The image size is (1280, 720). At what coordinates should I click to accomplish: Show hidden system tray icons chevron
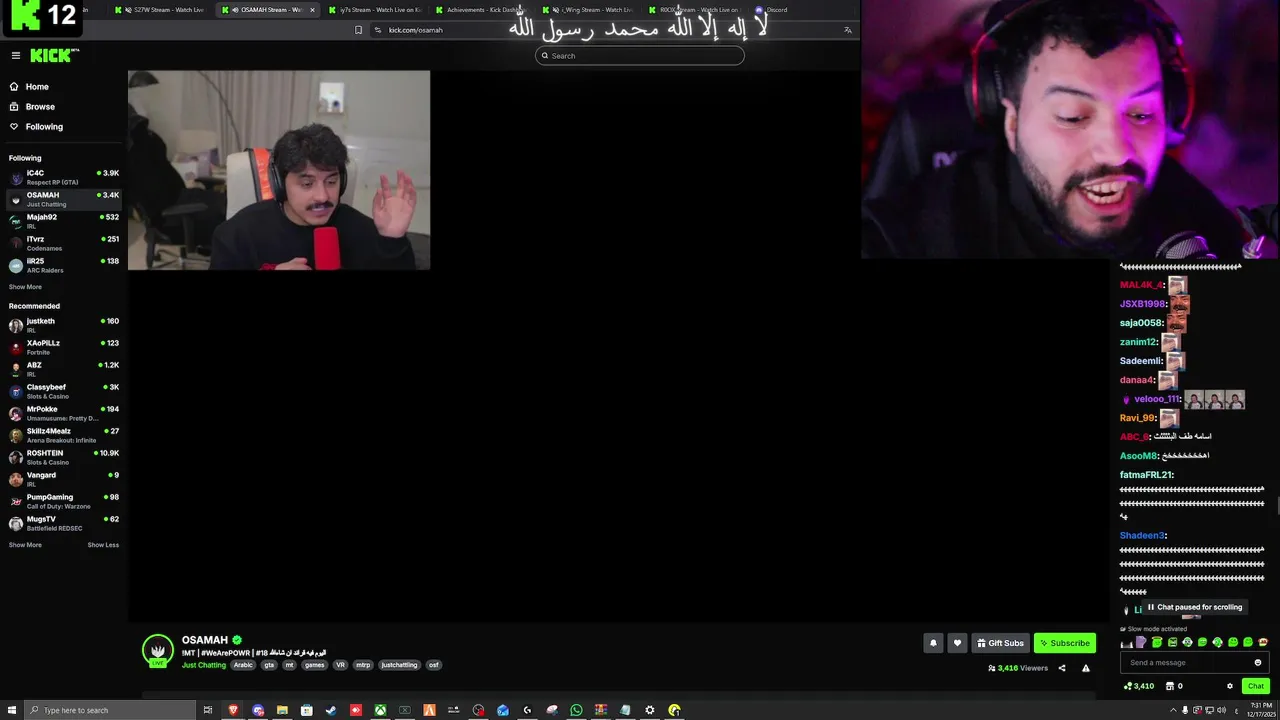tap(1174, 710)
